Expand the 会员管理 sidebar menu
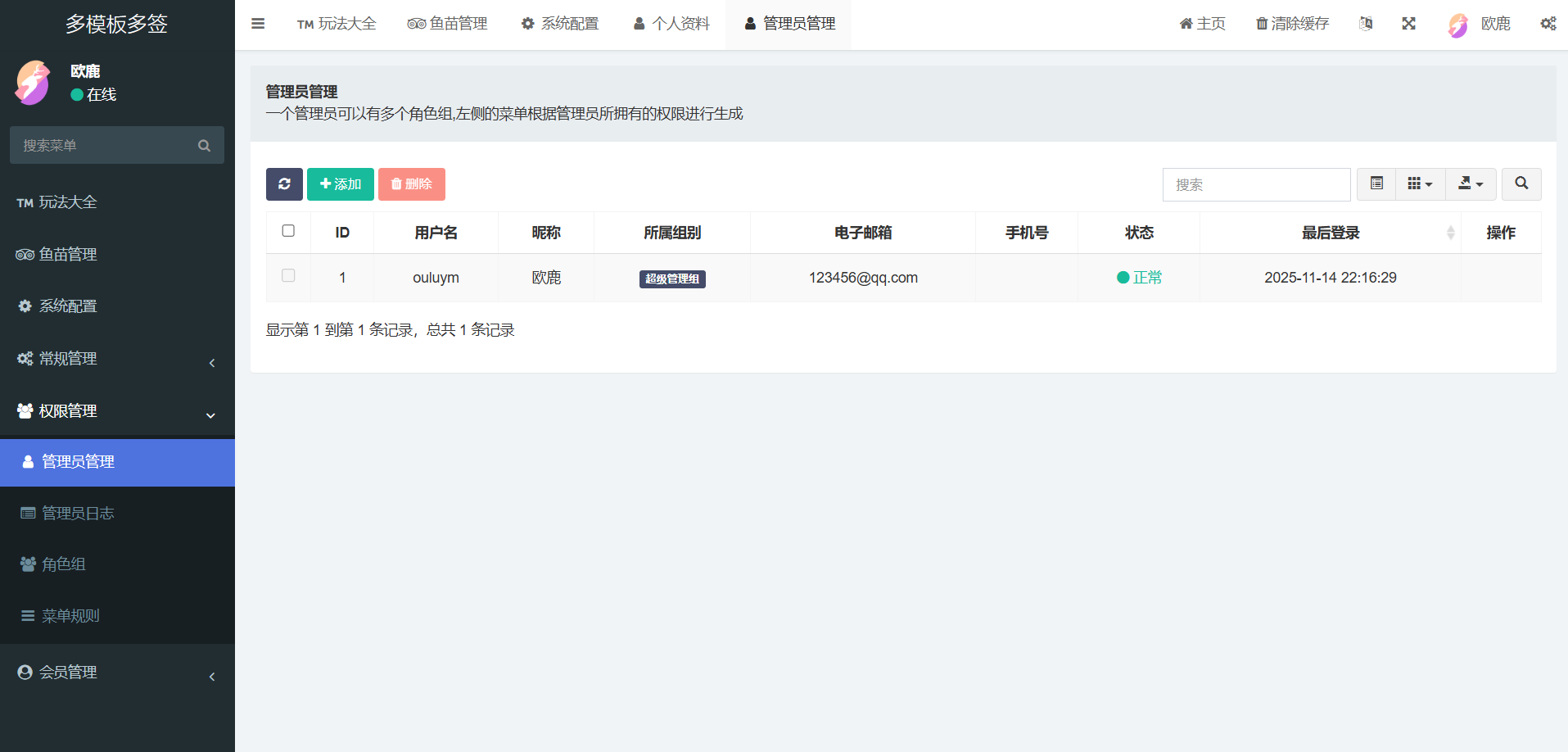1568x752 pixels. pyautogui.click(x=117, y=673)
